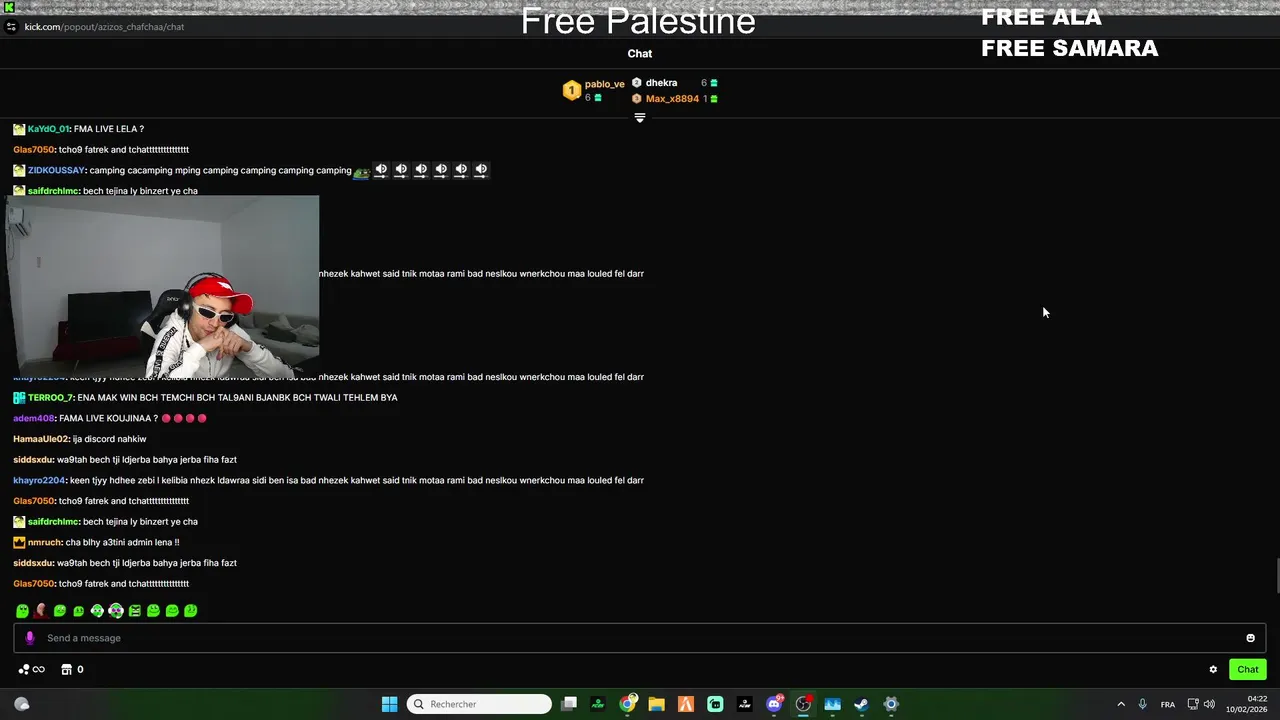Click the FRA language indicator
The width and height of the screenshot is (1280, 720).
[1168, 705]
